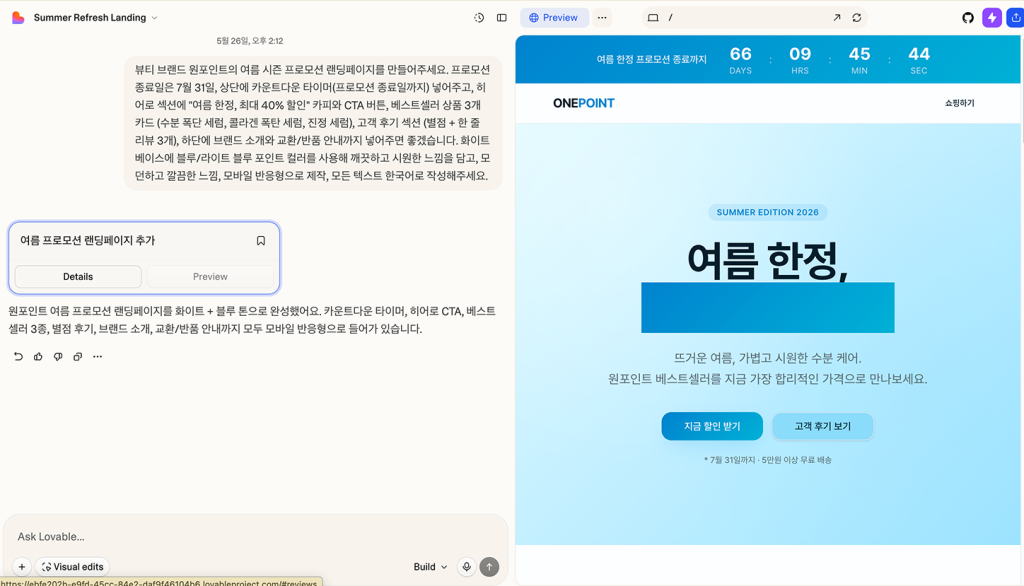Give the response a thumbs up
Viewport: 1024px width, 586px height.
click(x=38, y=357)
